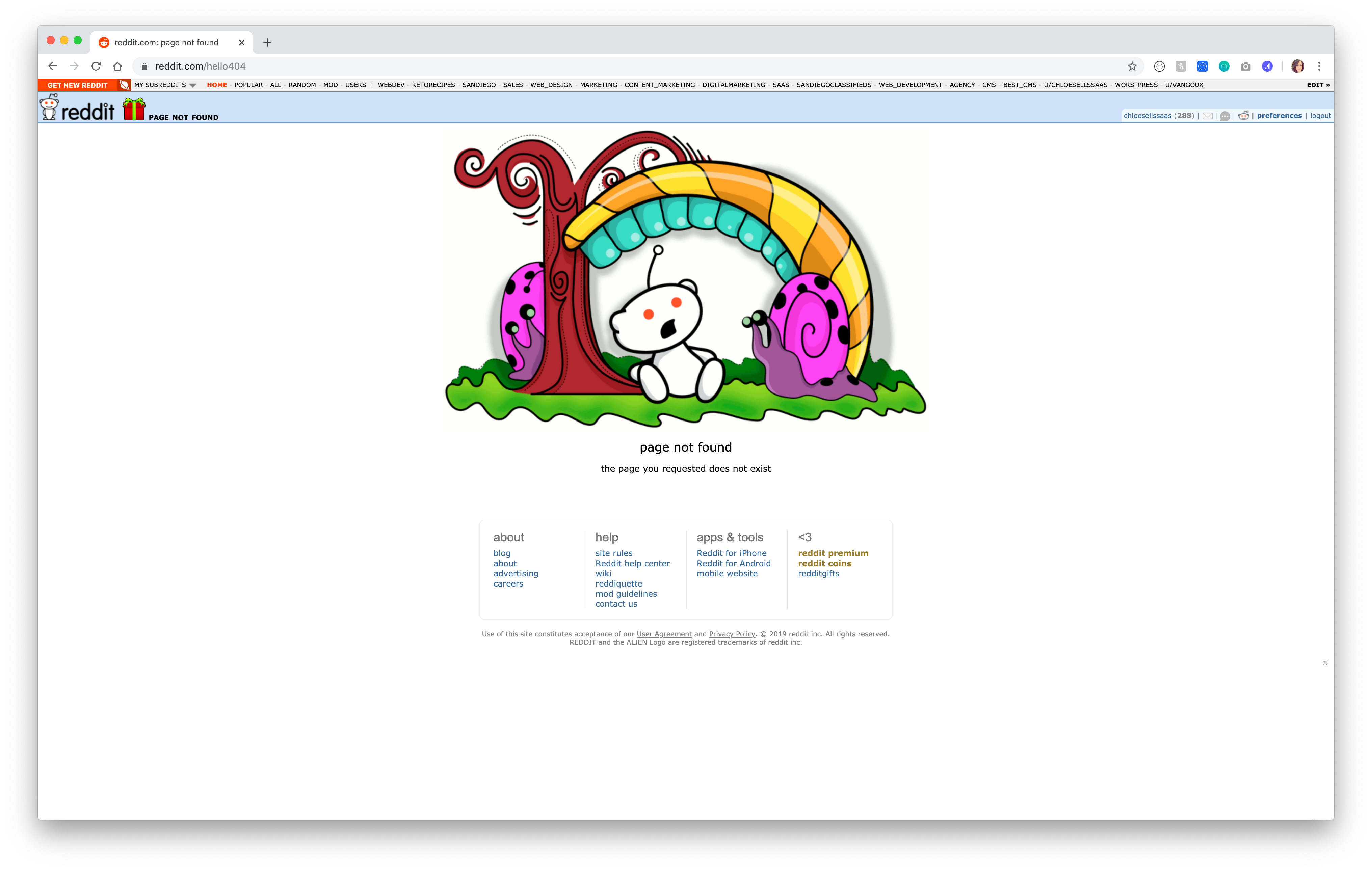The width and height of the screenshot is (1372, 870).
Task: Open the reddit coins link
Action: click(x=824, y=563)
